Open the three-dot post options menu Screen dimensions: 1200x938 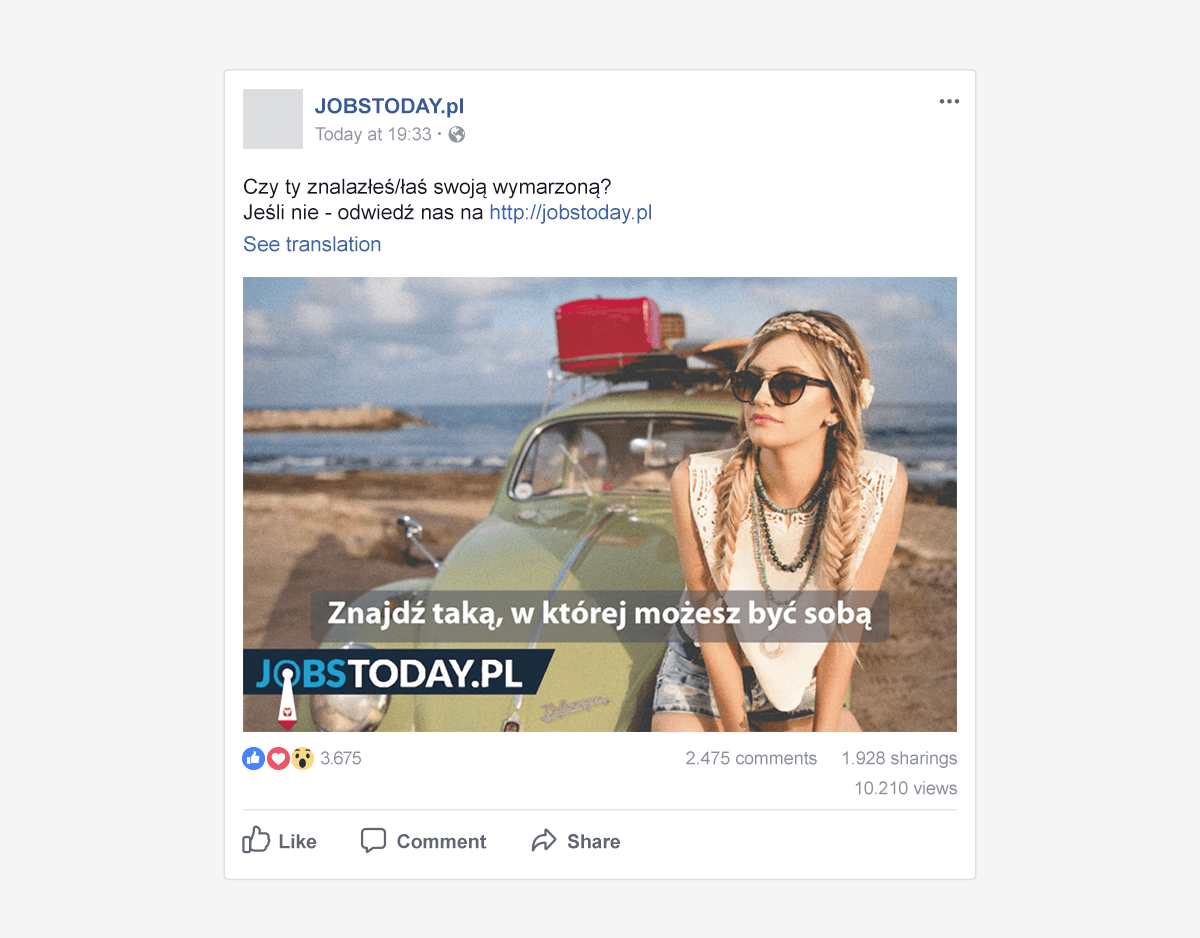point(949,102)
